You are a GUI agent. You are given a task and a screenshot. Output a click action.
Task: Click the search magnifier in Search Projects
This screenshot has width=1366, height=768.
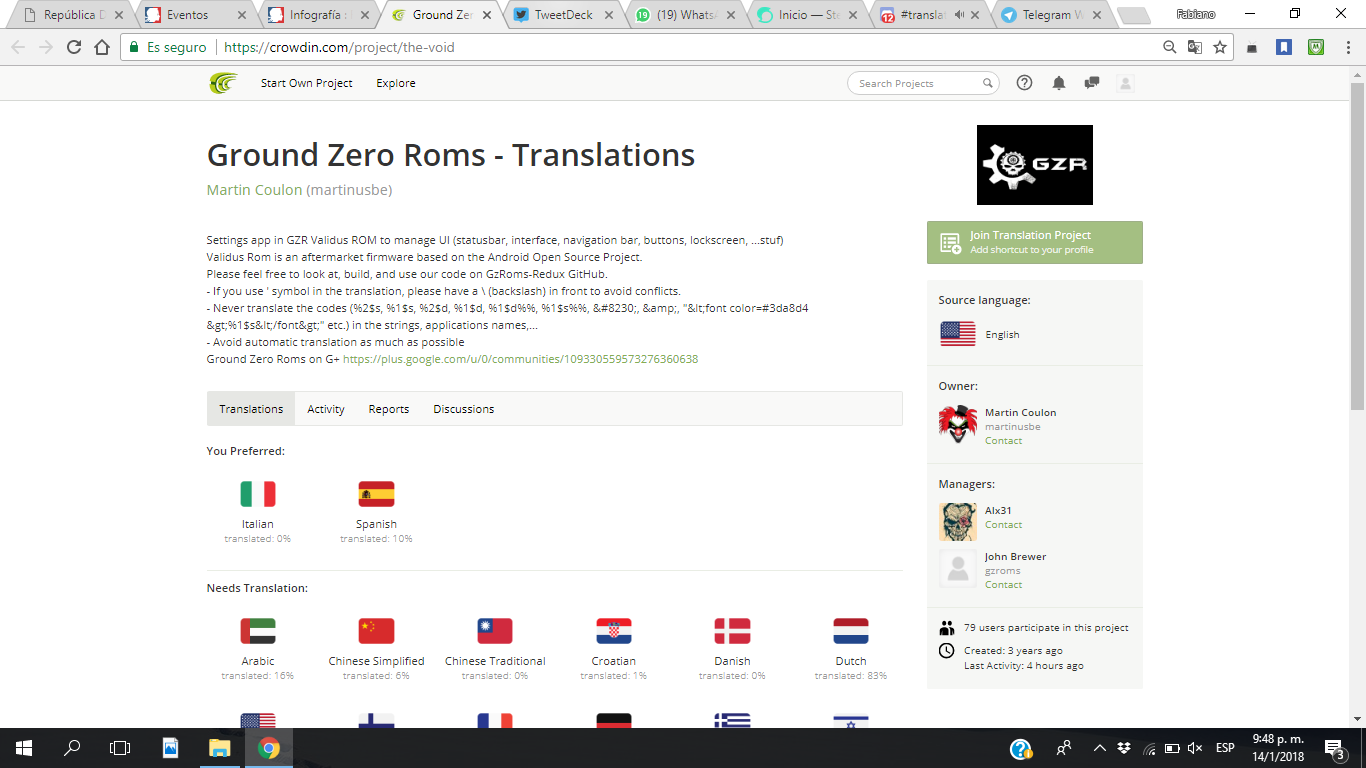click(988, 84)
